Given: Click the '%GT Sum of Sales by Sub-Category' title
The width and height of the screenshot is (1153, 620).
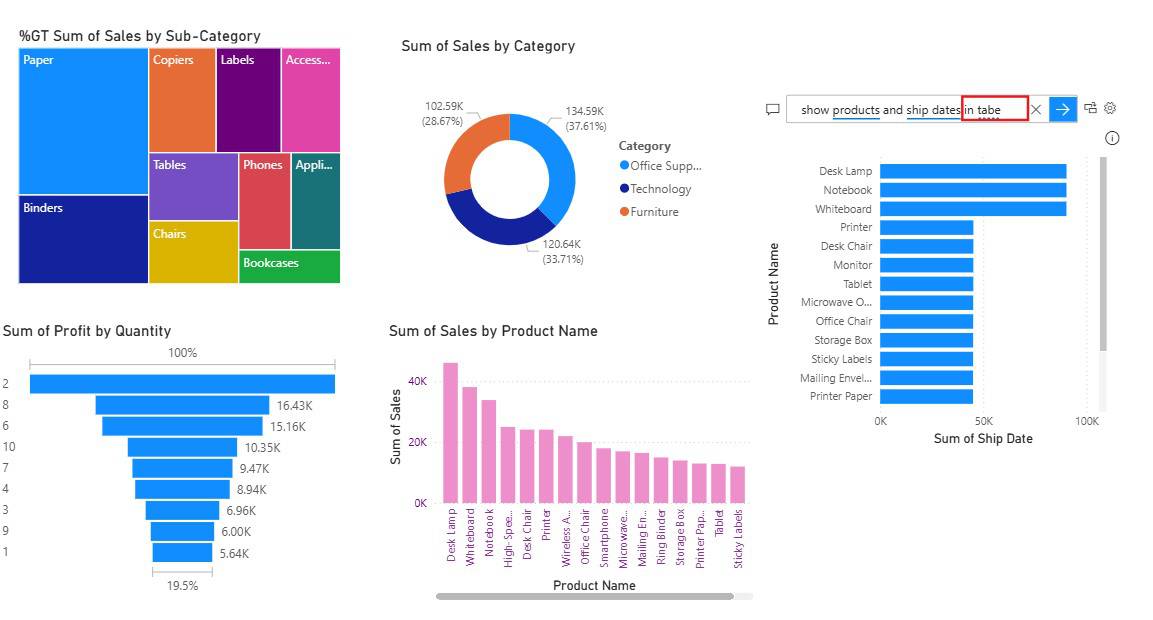Looking at the screenshot, I should (x=140, y=36).
